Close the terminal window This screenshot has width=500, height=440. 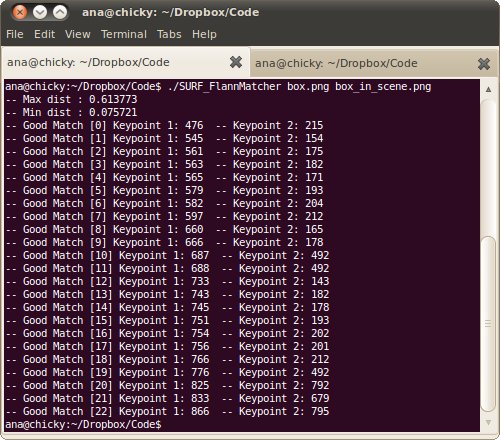coord(20,13)
